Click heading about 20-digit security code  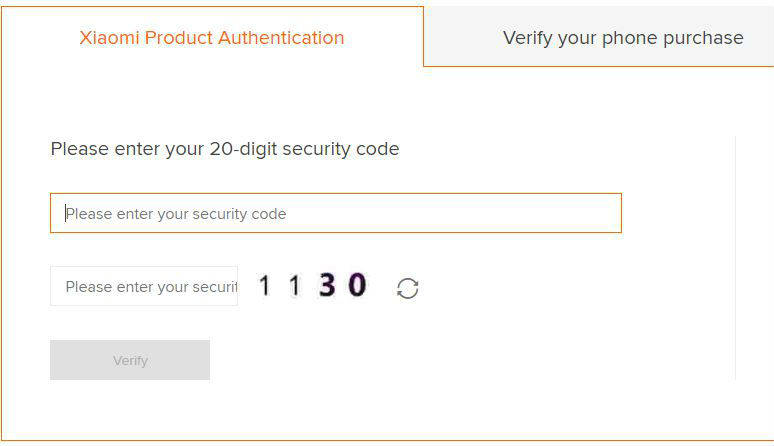coord(225,149)
